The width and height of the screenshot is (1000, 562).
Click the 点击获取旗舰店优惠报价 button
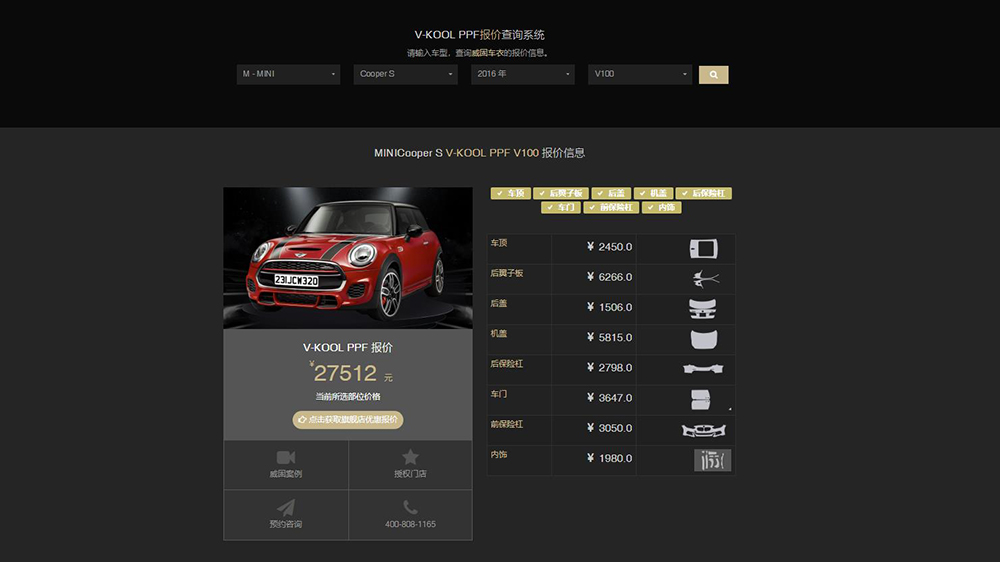348,420
